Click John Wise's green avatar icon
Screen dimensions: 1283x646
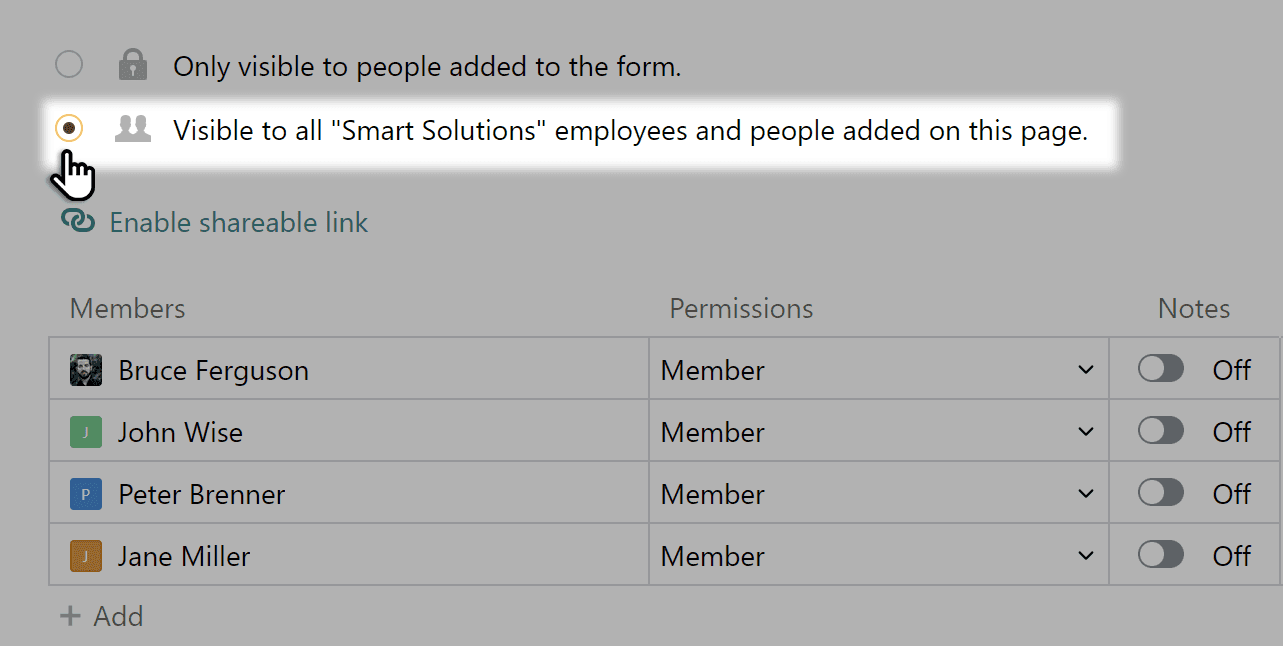click(86, 431)
